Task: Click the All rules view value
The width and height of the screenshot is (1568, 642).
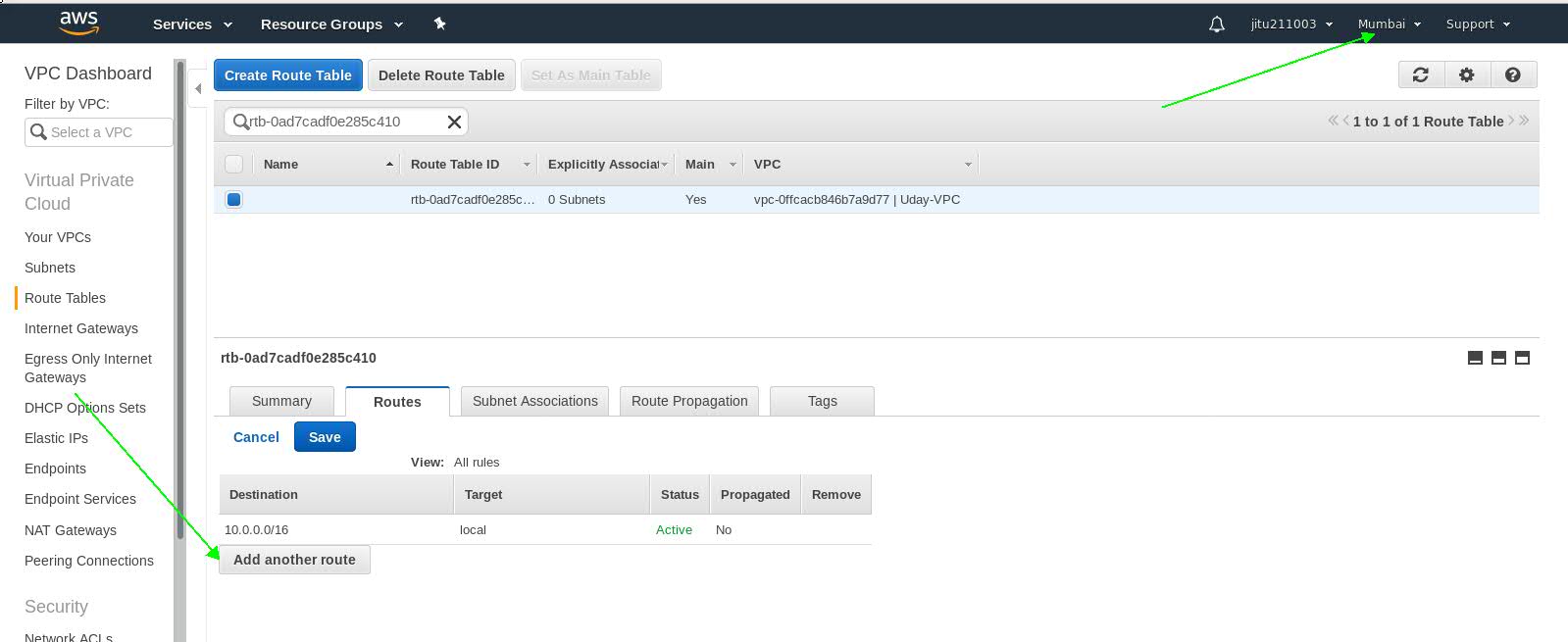Action: (x=477, y=462)
